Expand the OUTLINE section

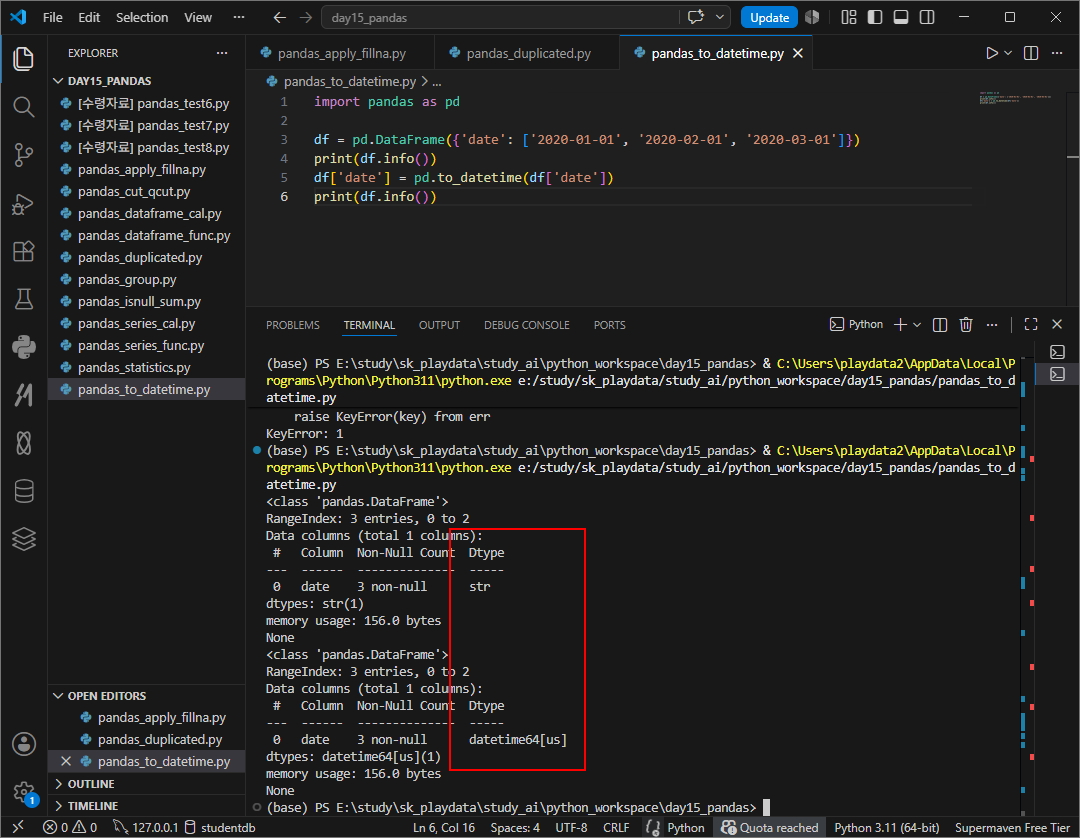tap(147, 784)
